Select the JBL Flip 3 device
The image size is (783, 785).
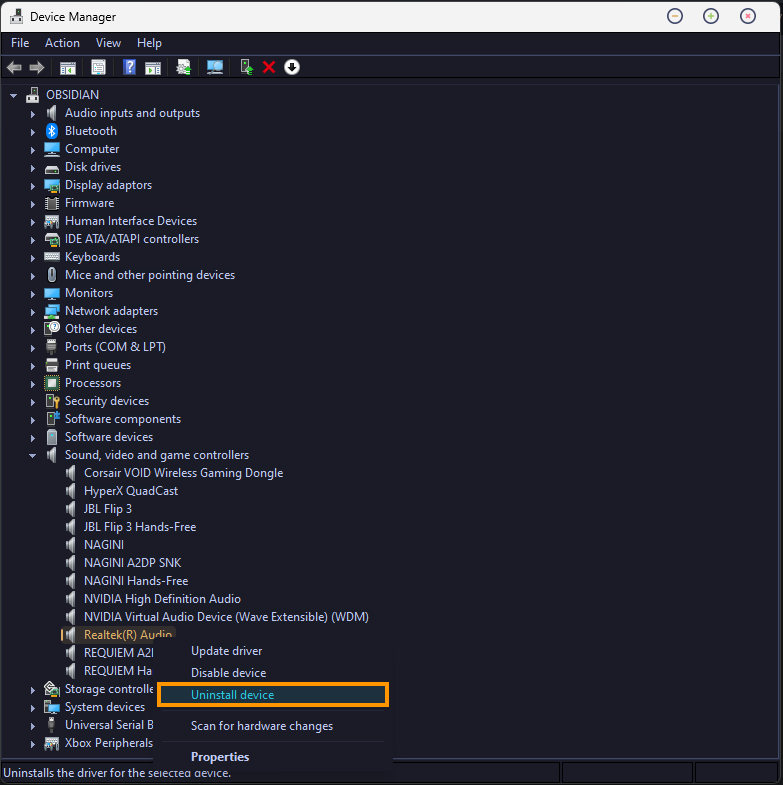tap(108, 509)
